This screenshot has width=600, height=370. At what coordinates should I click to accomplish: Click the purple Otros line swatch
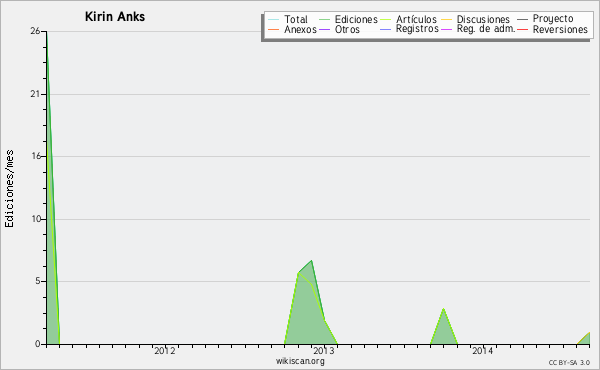click(324, 29)
